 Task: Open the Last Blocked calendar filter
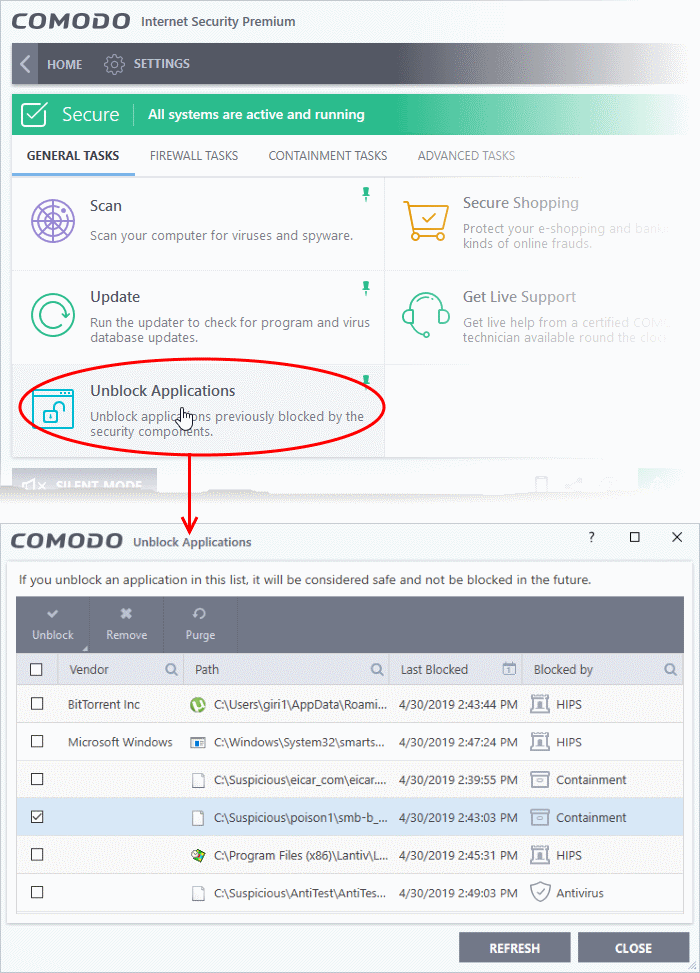pos(509,669)
